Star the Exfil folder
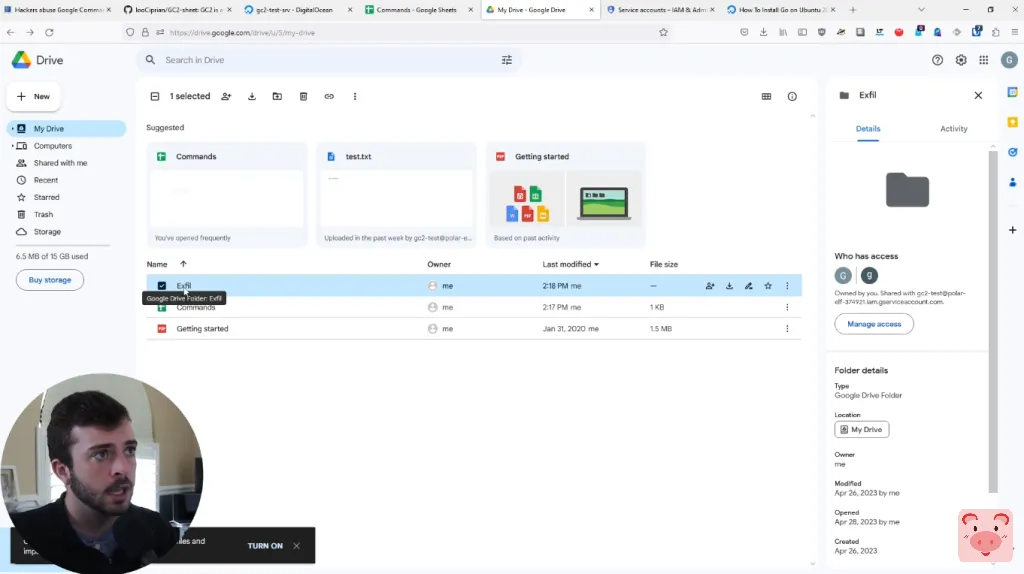 [x=768, y=285]
